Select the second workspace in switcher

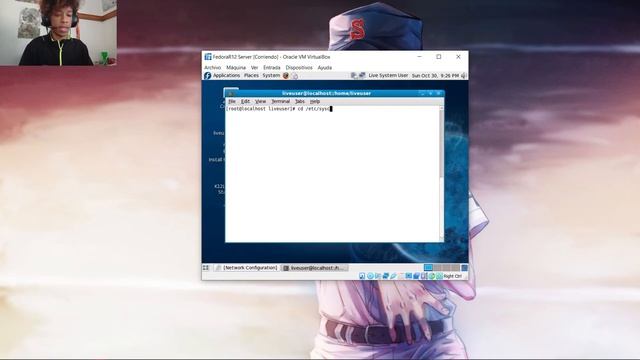coord(438,268)
